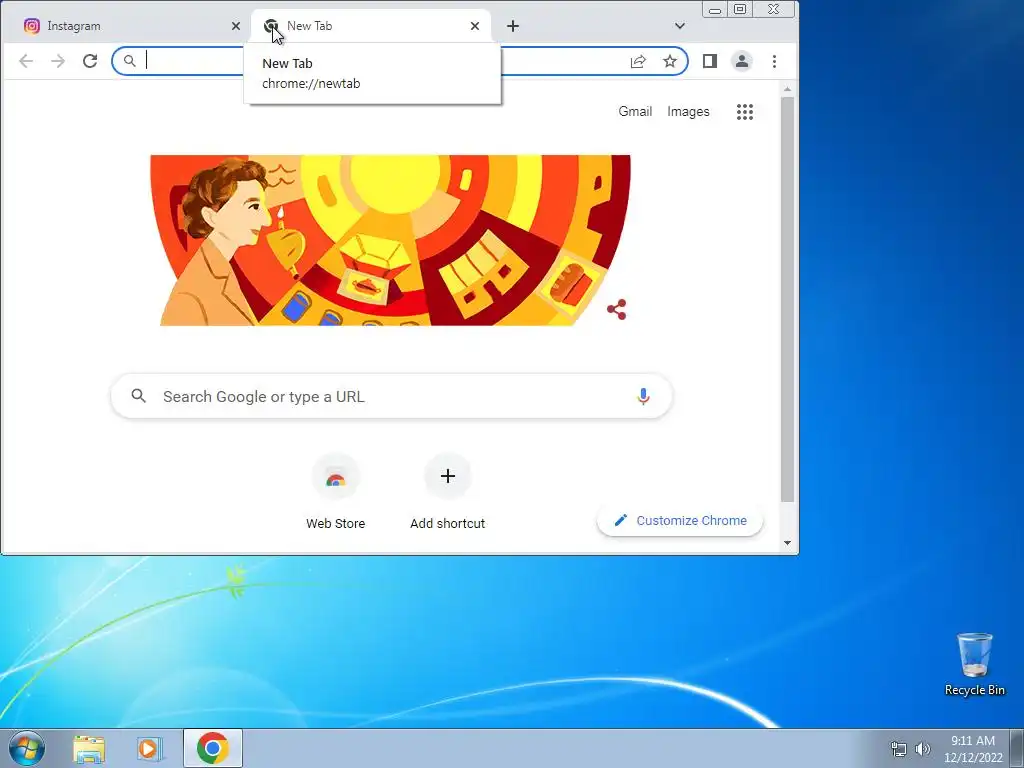Select the New Tab tab
The height and width of the screenshot is (768, 1024).
coord(372,26)
